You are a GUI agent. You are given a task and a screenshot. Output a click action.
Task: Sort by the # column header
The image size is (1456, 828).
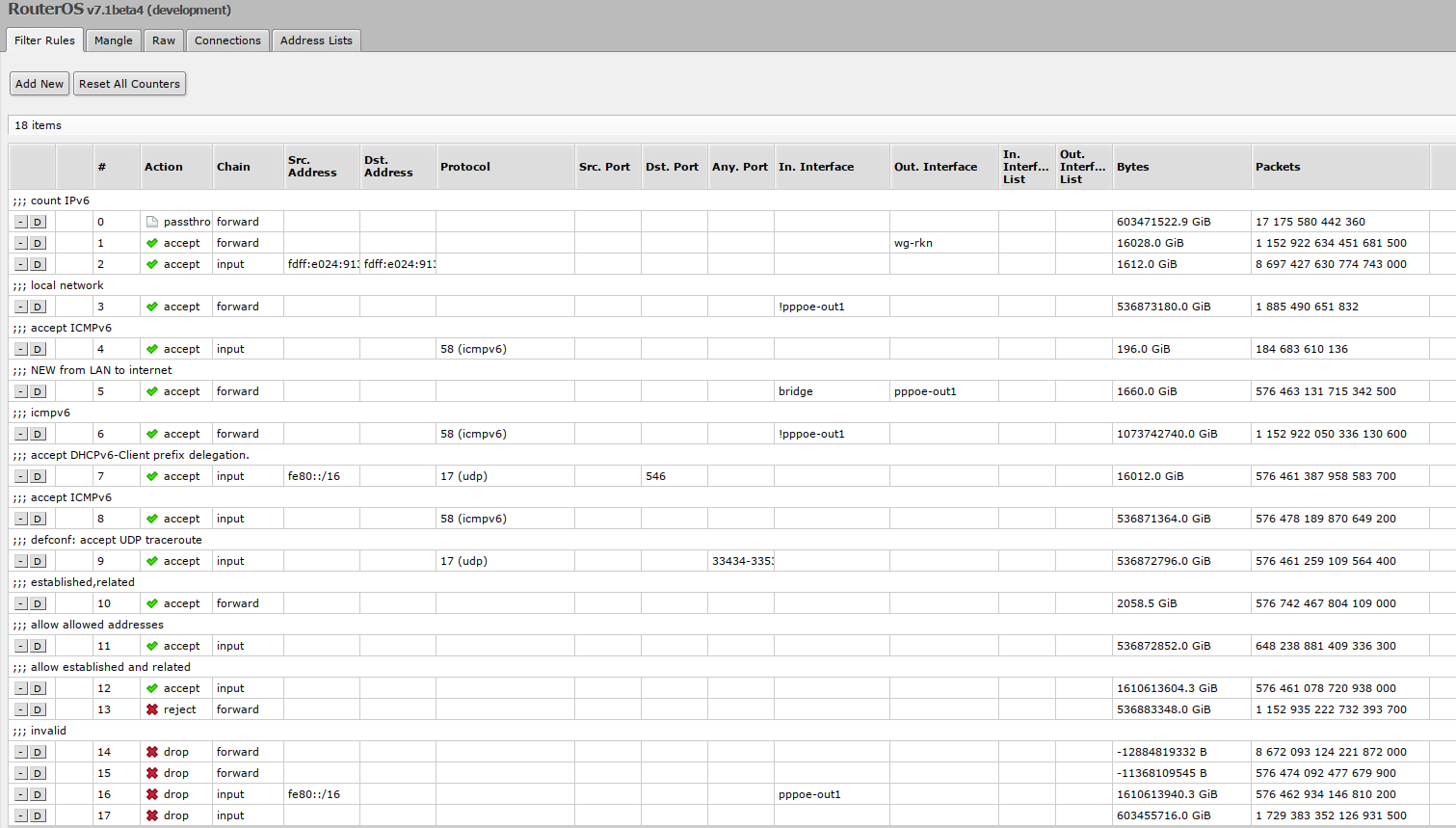tap(117, 167)
